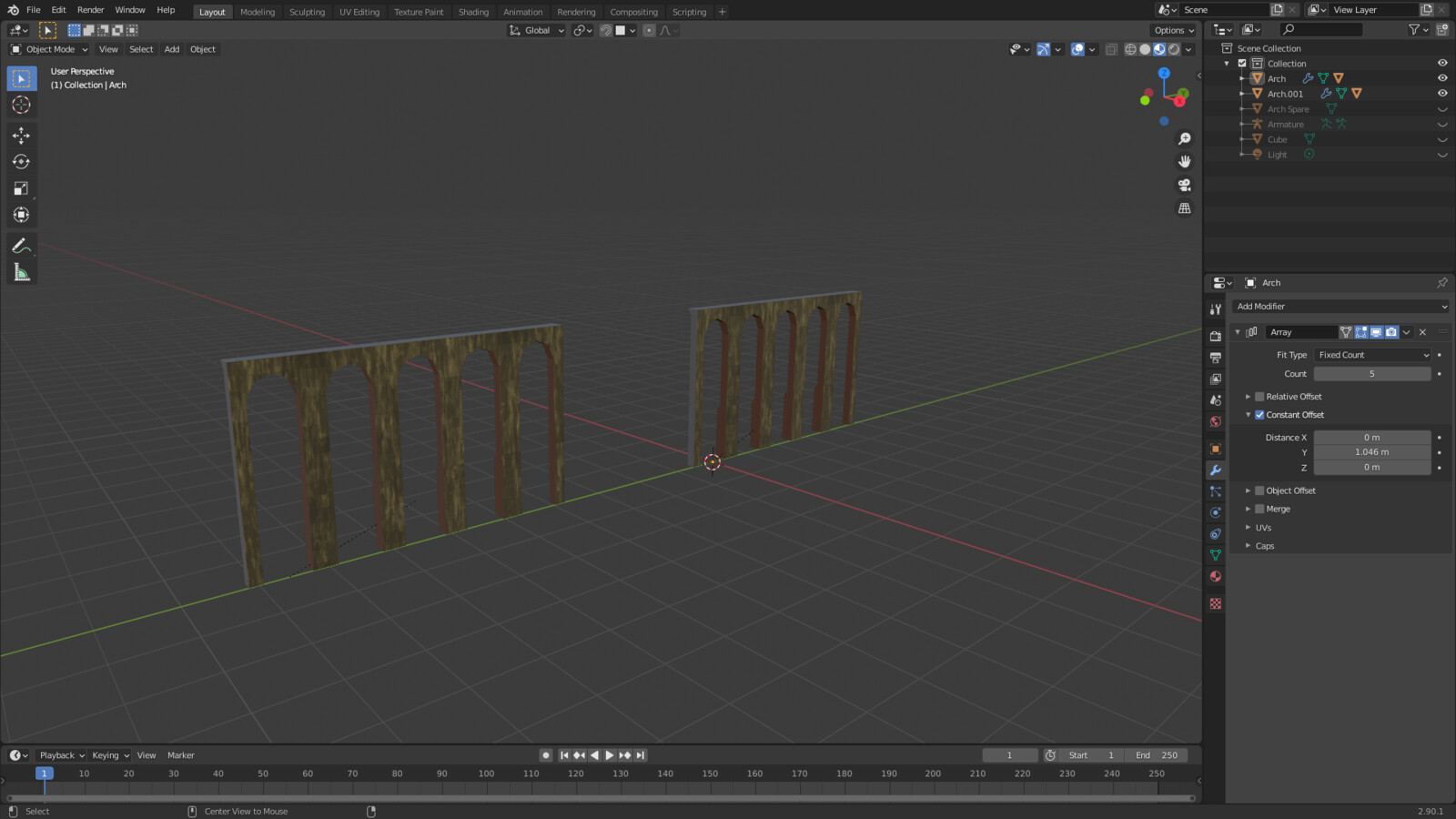Hide the Arch.001 object in outliner
Screen dimensions: 1456x819
(x=1442, y=94)
